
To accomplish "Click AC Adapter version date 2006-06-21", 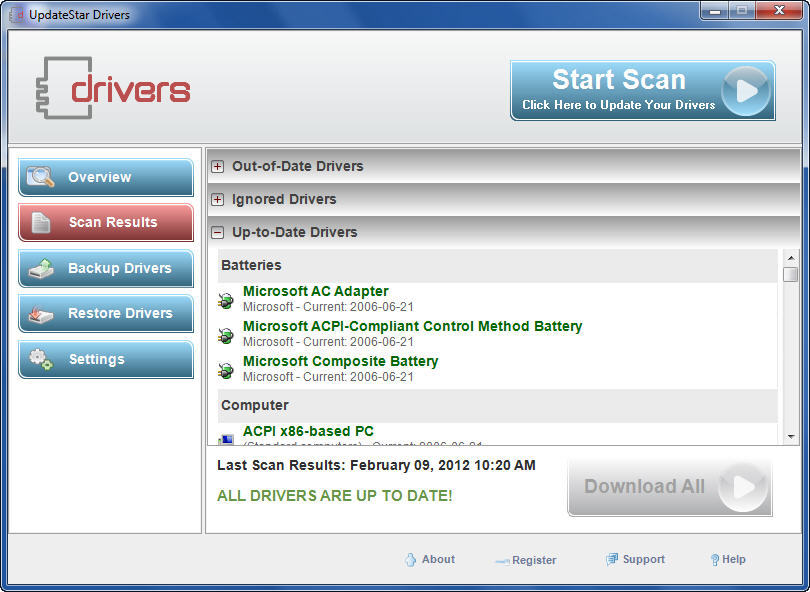I will tap(382, 307).
